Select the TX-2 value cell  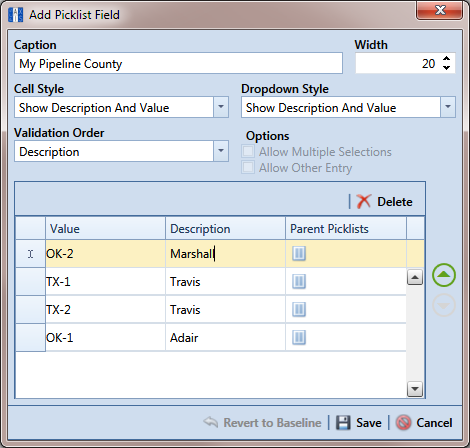click(105, 310)
